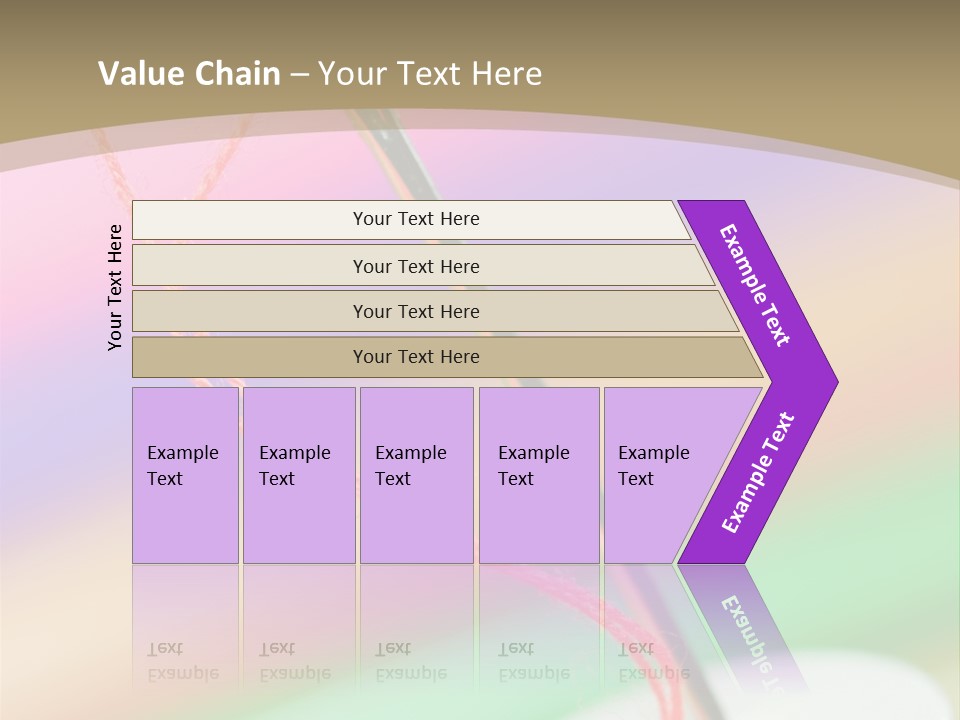
Task: Click the bold "Value Chain" title words
Action: pos(189,74)
